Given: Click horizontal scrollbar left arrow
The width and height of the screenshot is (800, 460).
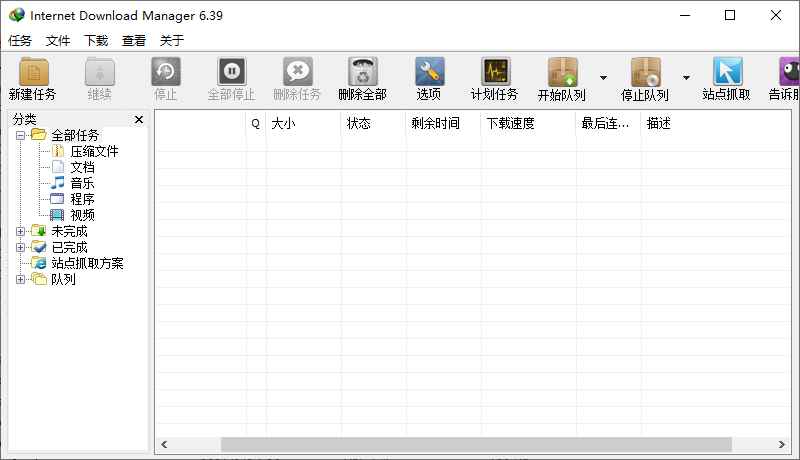Looking at the screenshot, I should 164,445.
